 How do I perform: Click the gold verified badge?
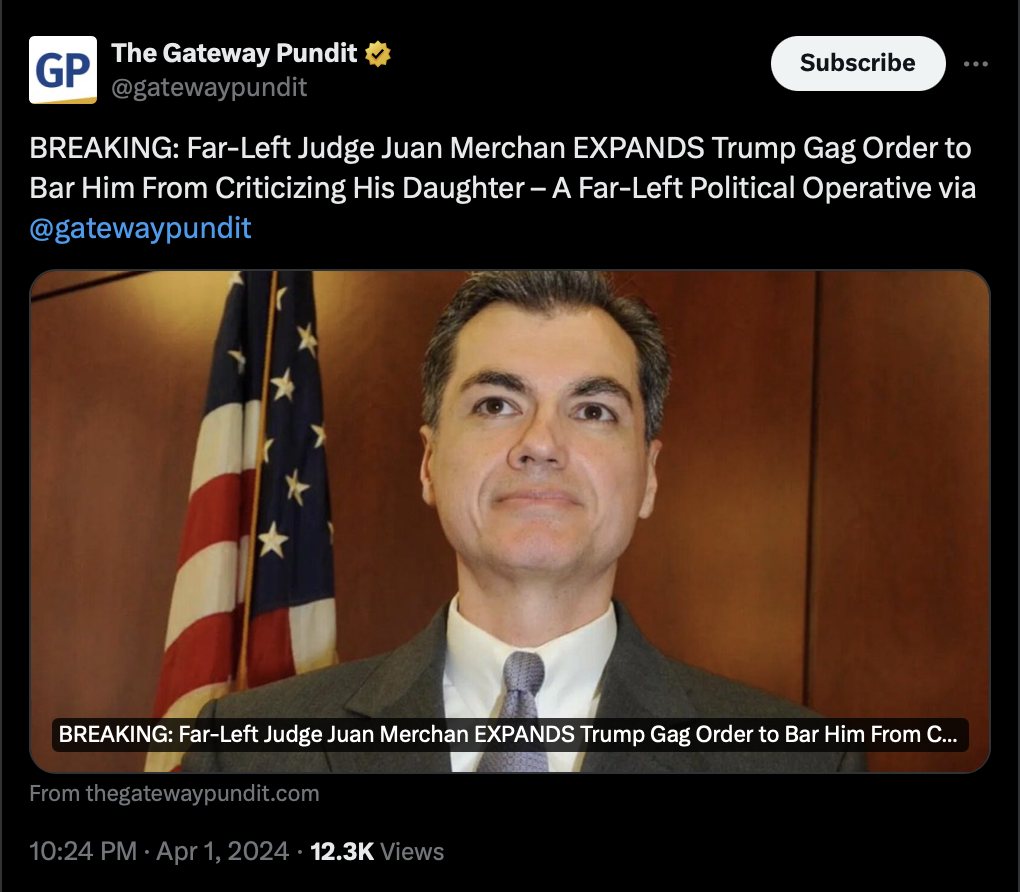378,54
